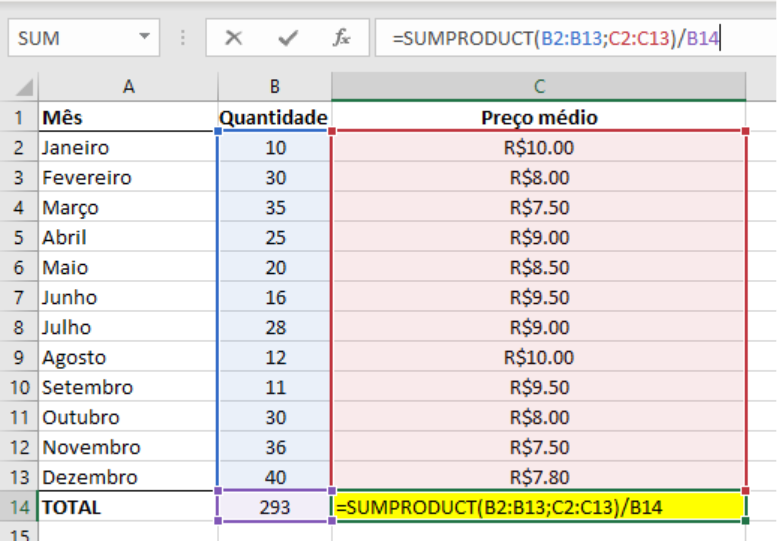
Task: Click inside the Name Box showing SUM
Action: click(x=70, y=39)
